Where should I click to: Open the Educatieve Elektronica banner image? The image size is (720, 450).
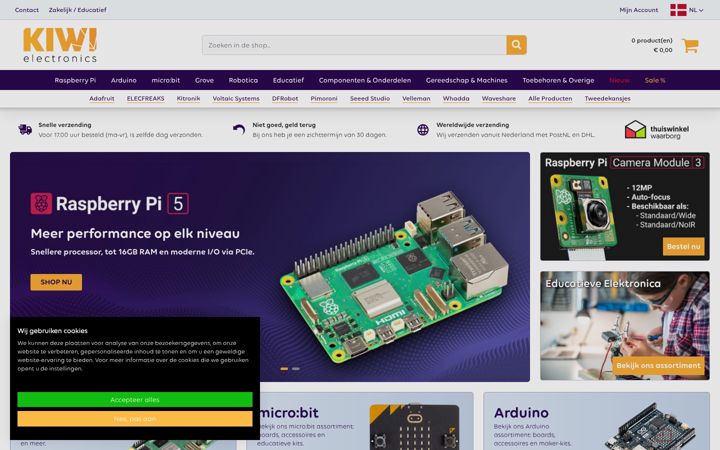coord(624,326)
